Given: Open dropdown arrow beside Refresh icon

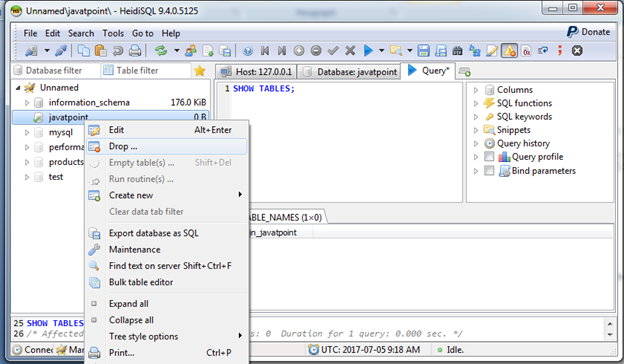Looking at the screenshot, I should [x=177, y=51].
